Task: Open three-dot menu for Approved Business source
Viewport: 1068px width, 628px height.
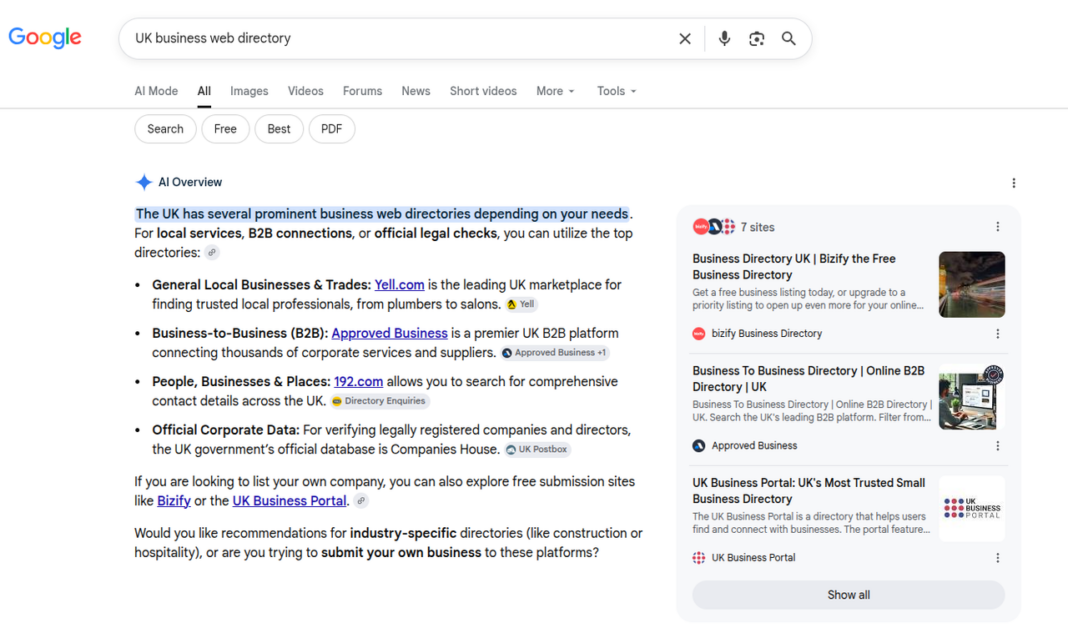Action: [x=997, y=446]
